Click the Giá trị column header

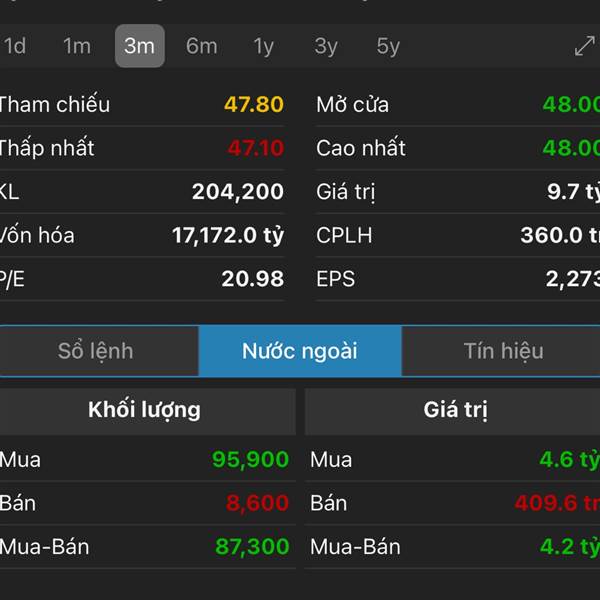[455, 409]
